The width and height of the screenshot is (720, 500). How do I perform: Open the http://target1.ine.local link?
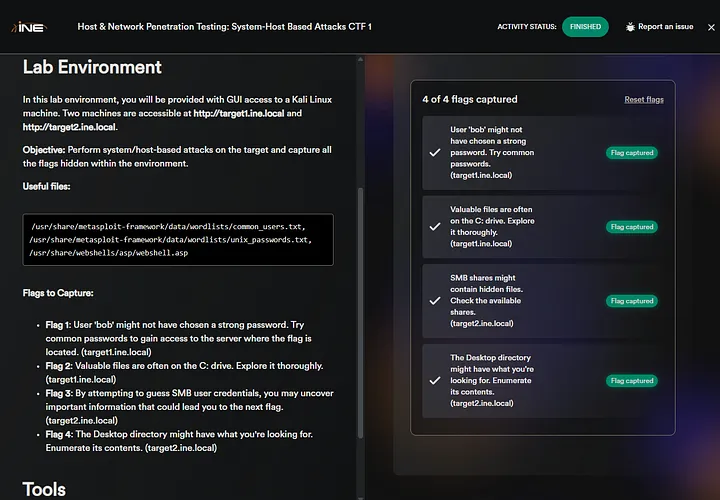point(239,113)
